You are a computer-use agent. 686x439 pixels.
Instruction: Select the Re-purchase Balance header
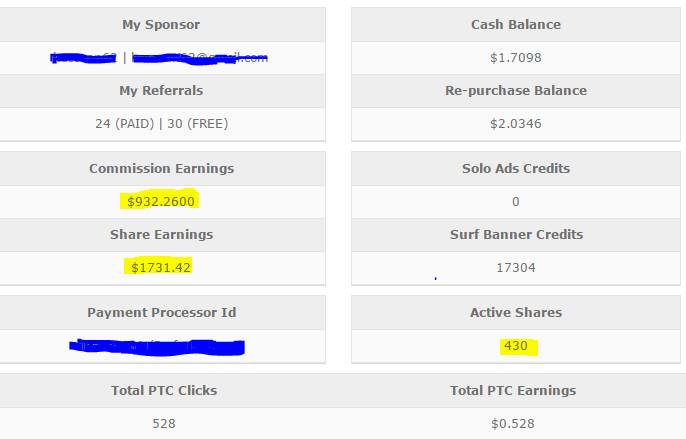pos(516,91)
